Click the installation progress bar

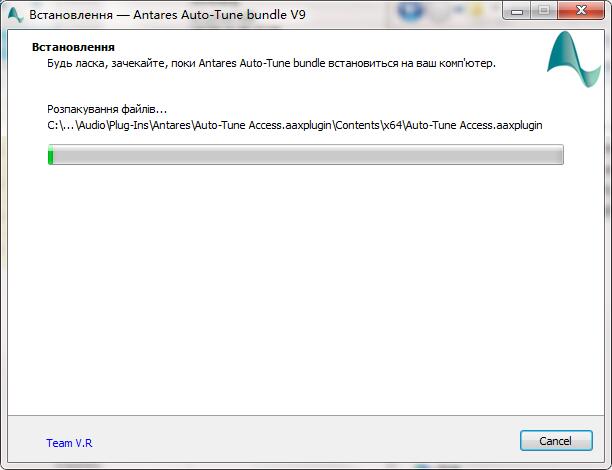tap(306, 155)
